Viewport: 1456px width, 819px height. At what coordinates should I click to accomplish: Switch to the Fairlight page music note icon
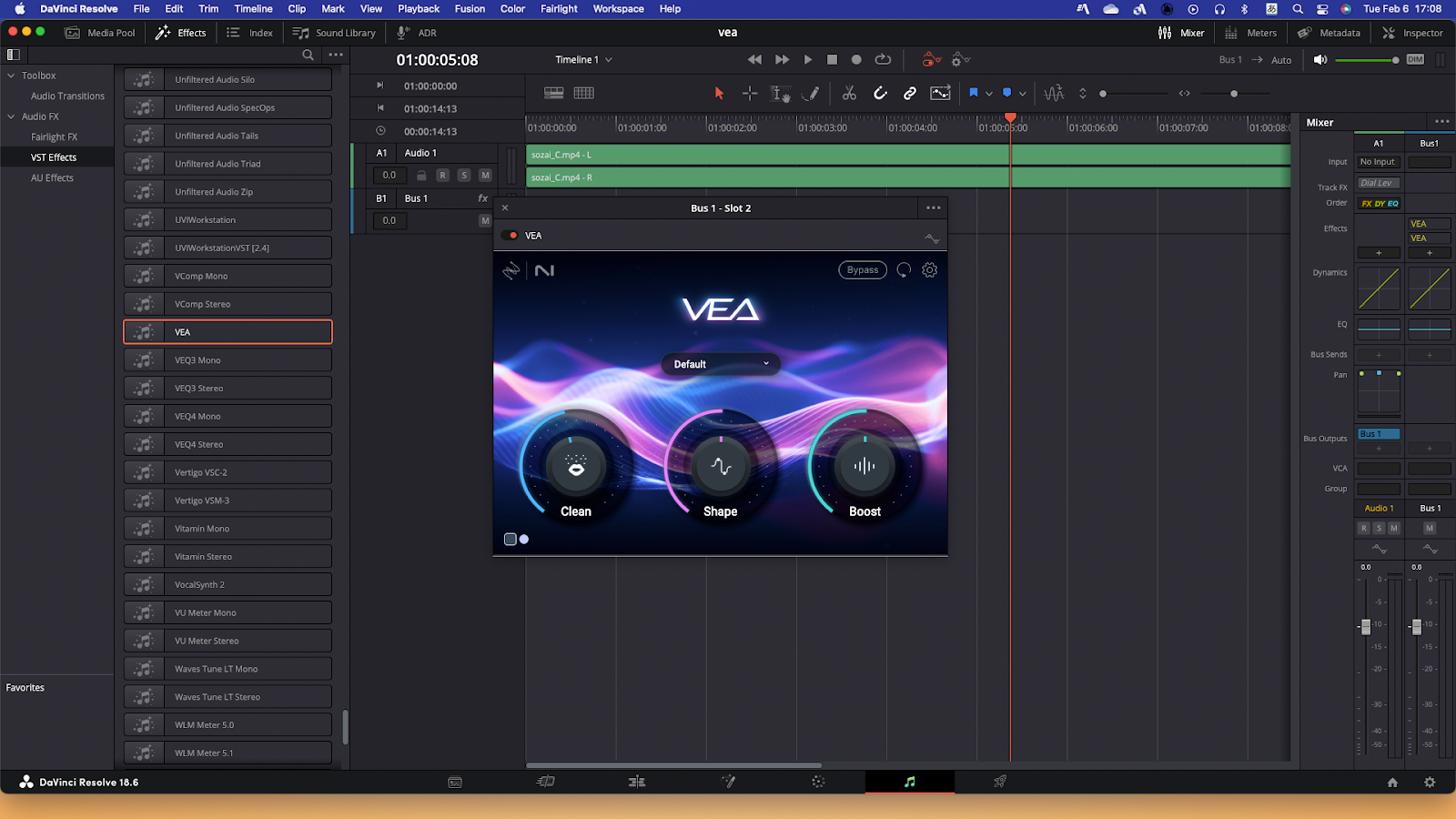pyautogui.click(x=909, y=782)
